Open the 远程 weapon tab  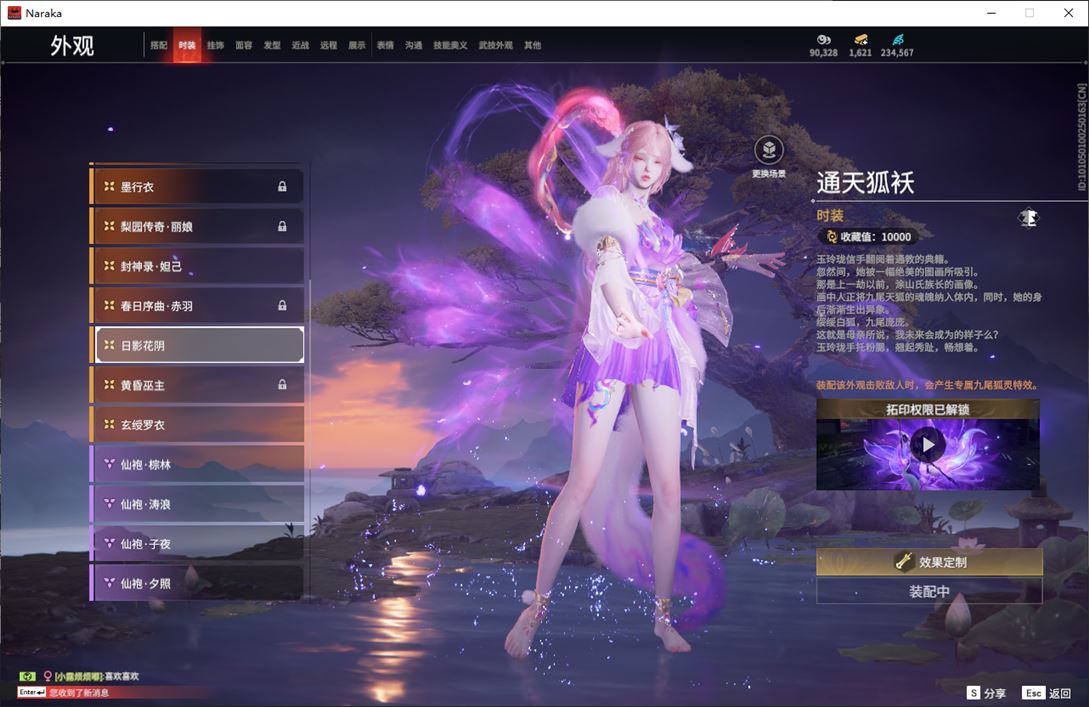click(329, 45)
